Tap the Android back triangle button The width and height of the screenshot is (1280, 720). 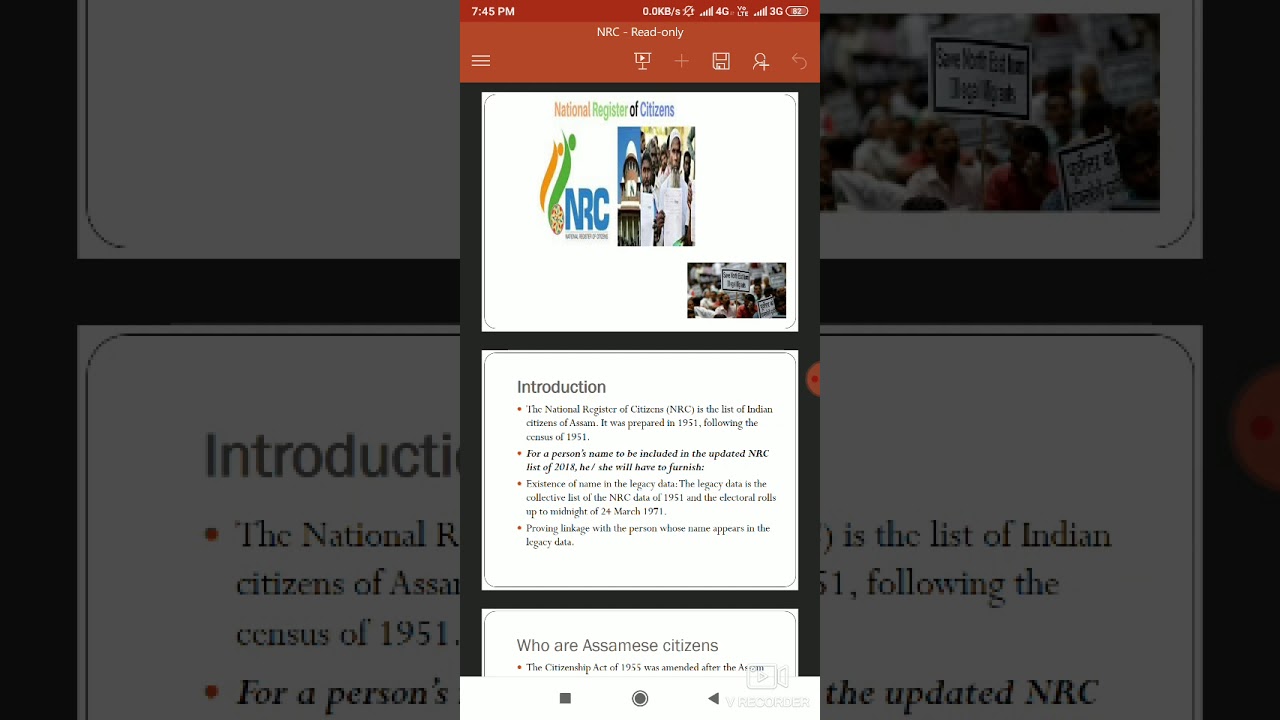(713, 698)
